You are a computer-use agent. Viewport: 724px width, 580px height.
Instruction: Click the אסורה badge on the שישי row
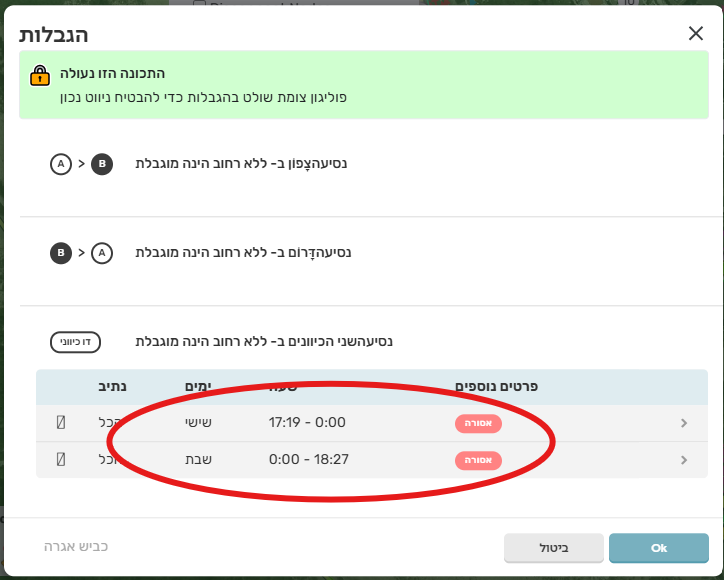(478, 423)
